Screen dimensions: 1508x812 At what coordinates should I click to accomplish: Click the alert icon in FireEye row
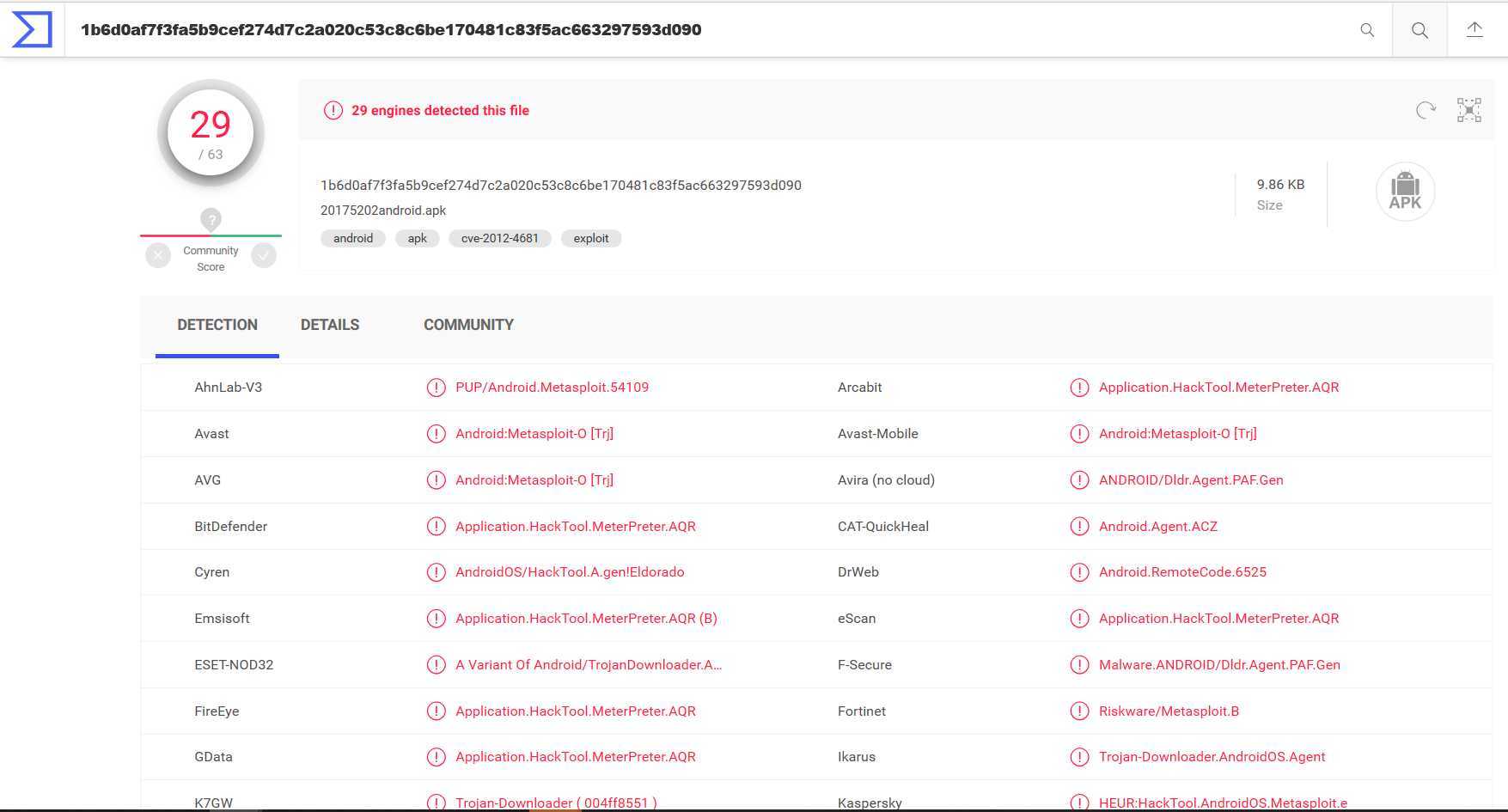(x=436, y=711)
